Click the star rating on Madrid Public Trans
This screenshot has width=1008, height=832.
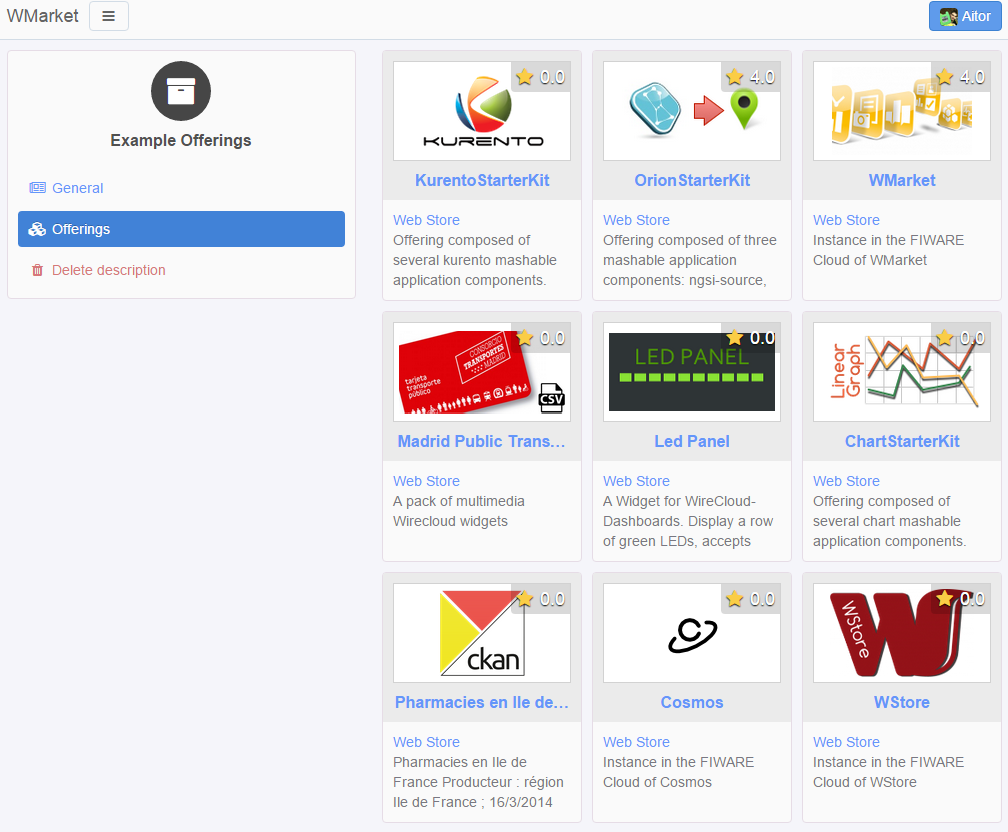tap(541, 338)
